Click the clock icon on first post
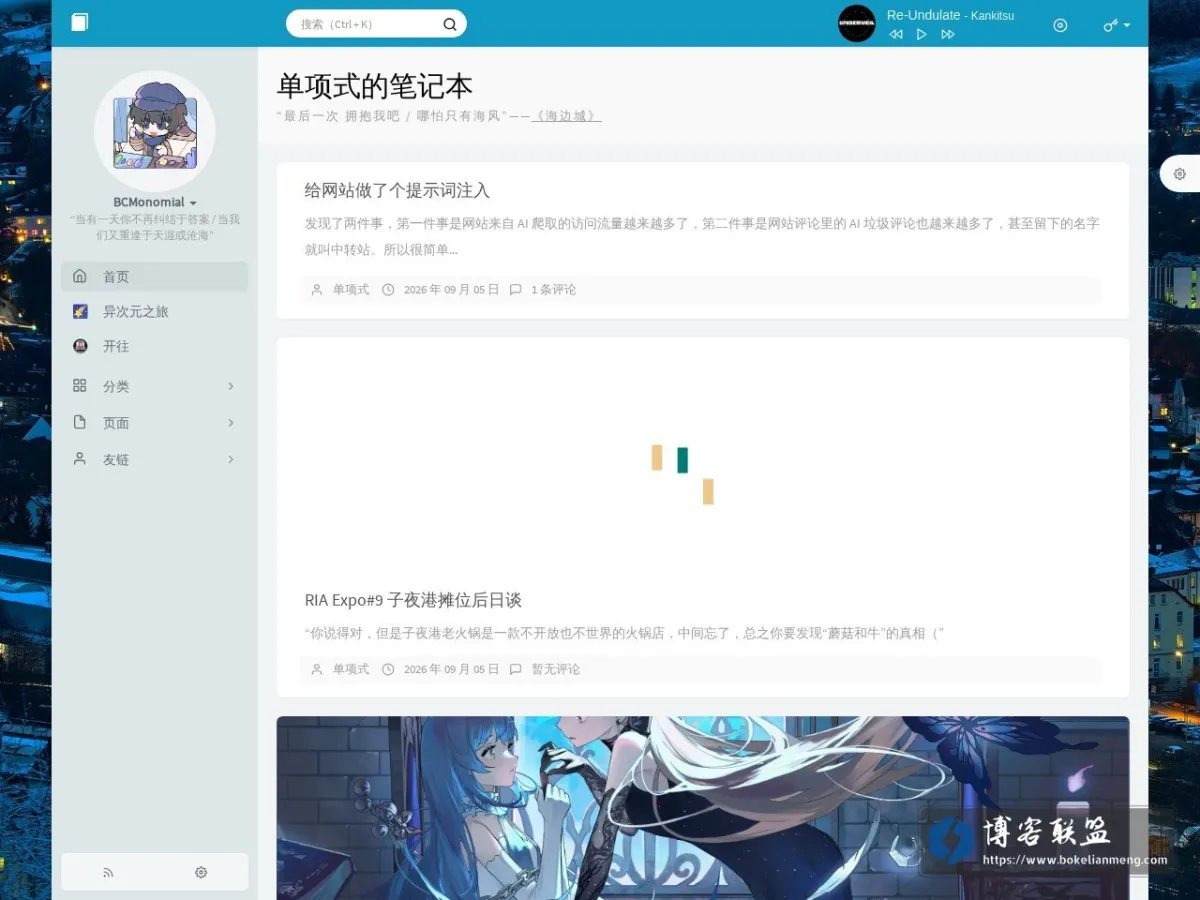Screen dimensions: 1200x900 point(388,290)
